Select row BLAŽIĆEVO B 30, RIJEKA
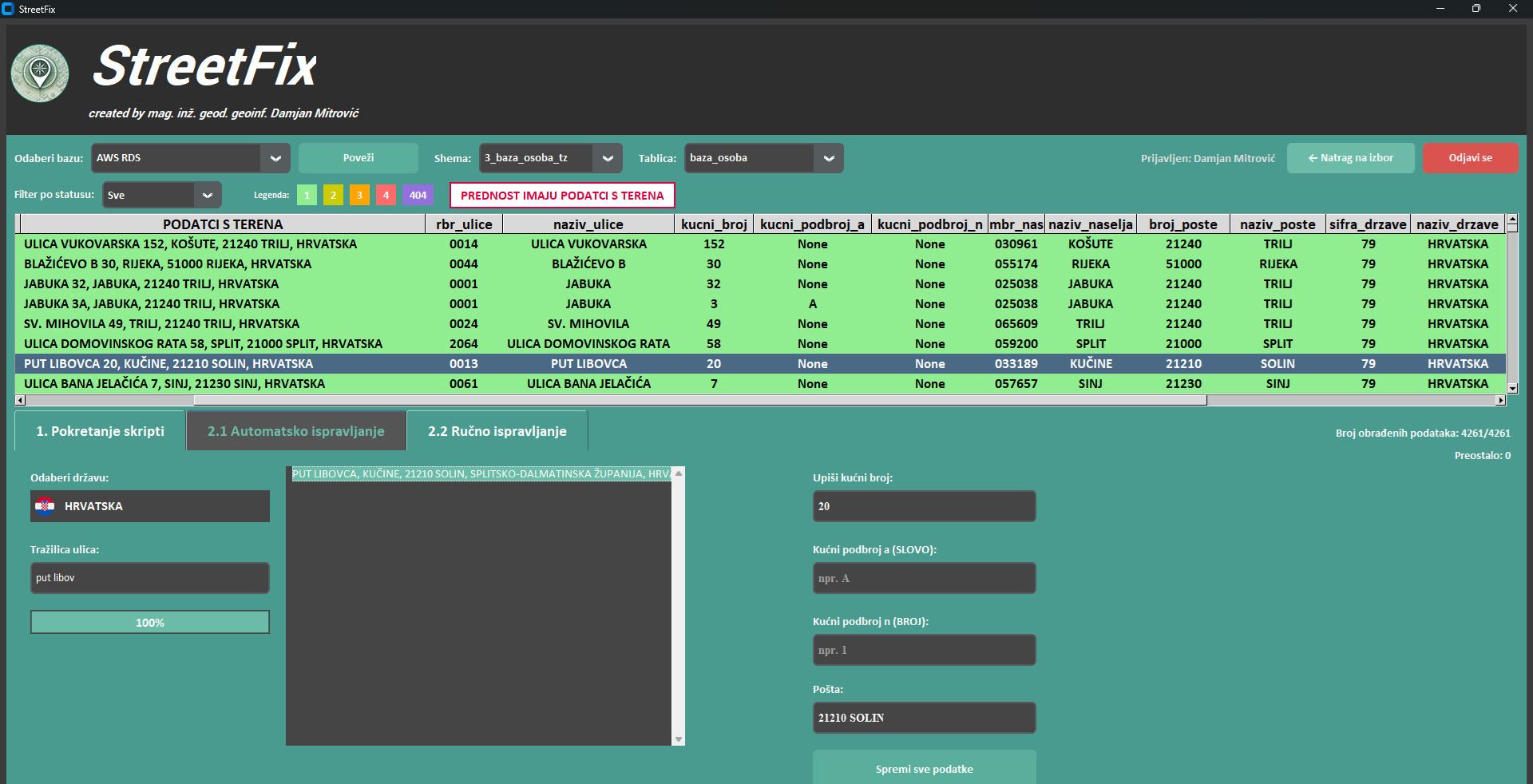This screenshot has width=1533, height=784. click(760, 264)
